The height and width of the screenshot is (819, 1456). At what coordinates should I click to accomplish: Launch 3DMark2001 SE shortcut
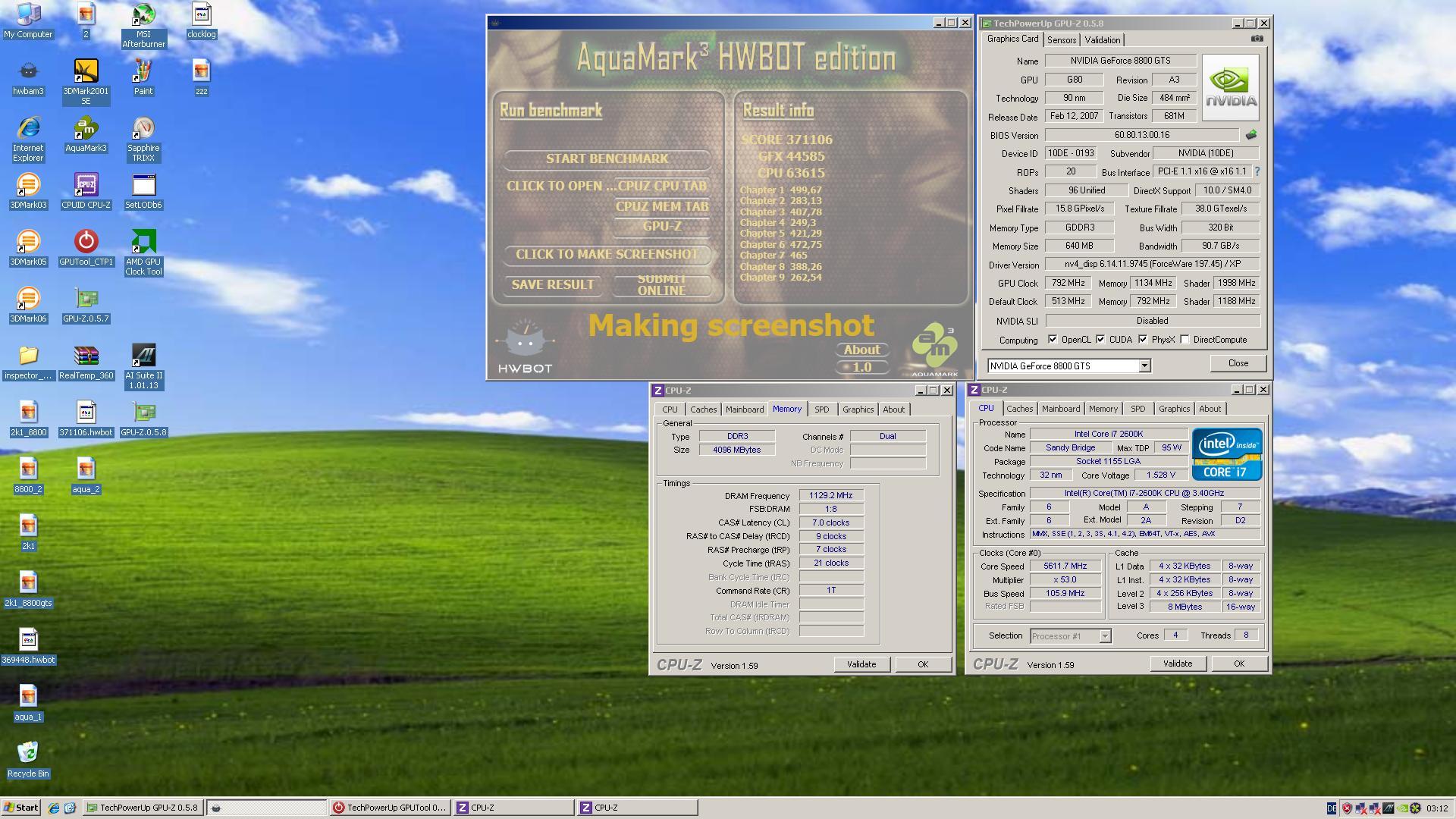click(86, 82)
